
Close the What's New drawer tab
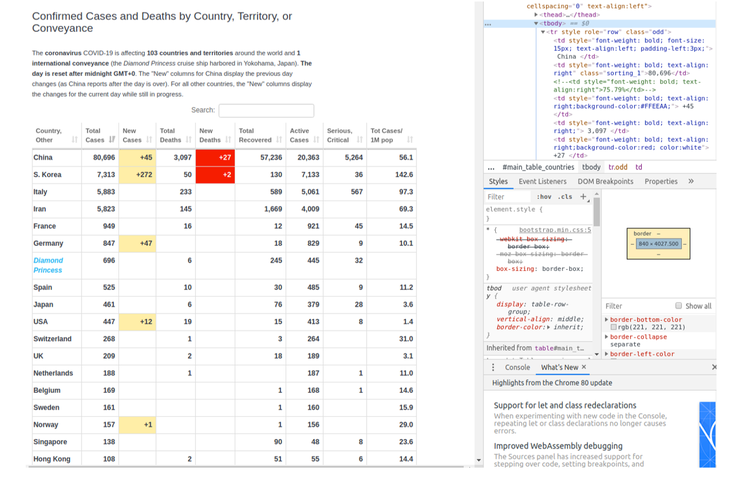(585, 368)
